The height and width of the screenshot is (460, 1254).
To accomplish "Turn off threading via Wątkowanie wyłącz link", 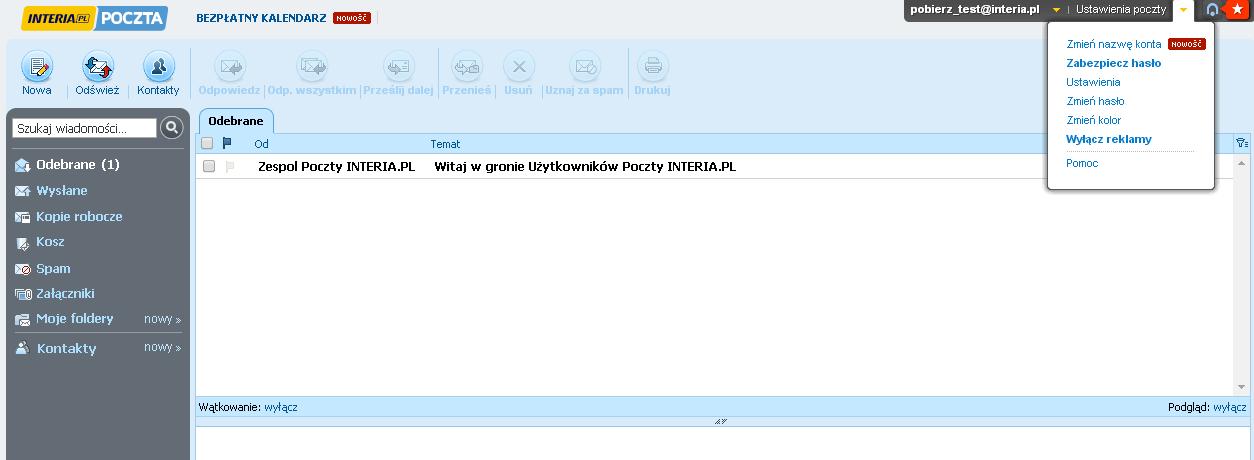I will [281, 408].
